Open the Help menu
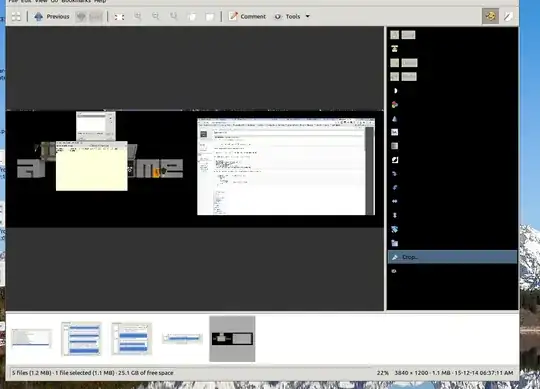The image size is (540, 389). point(100,1)
